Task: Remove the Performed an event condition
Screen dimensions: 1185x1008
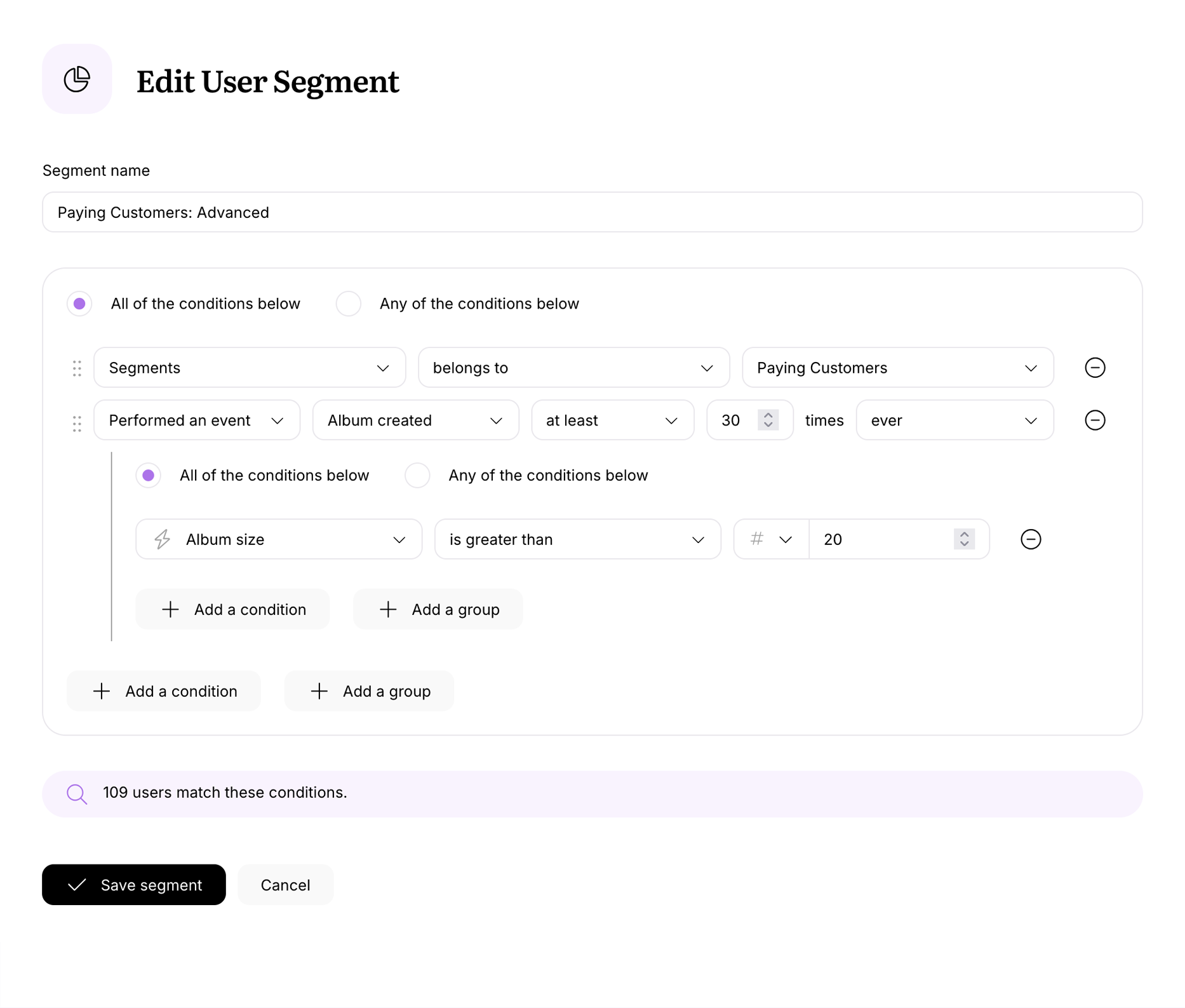Action: (x=1095, y=420)
